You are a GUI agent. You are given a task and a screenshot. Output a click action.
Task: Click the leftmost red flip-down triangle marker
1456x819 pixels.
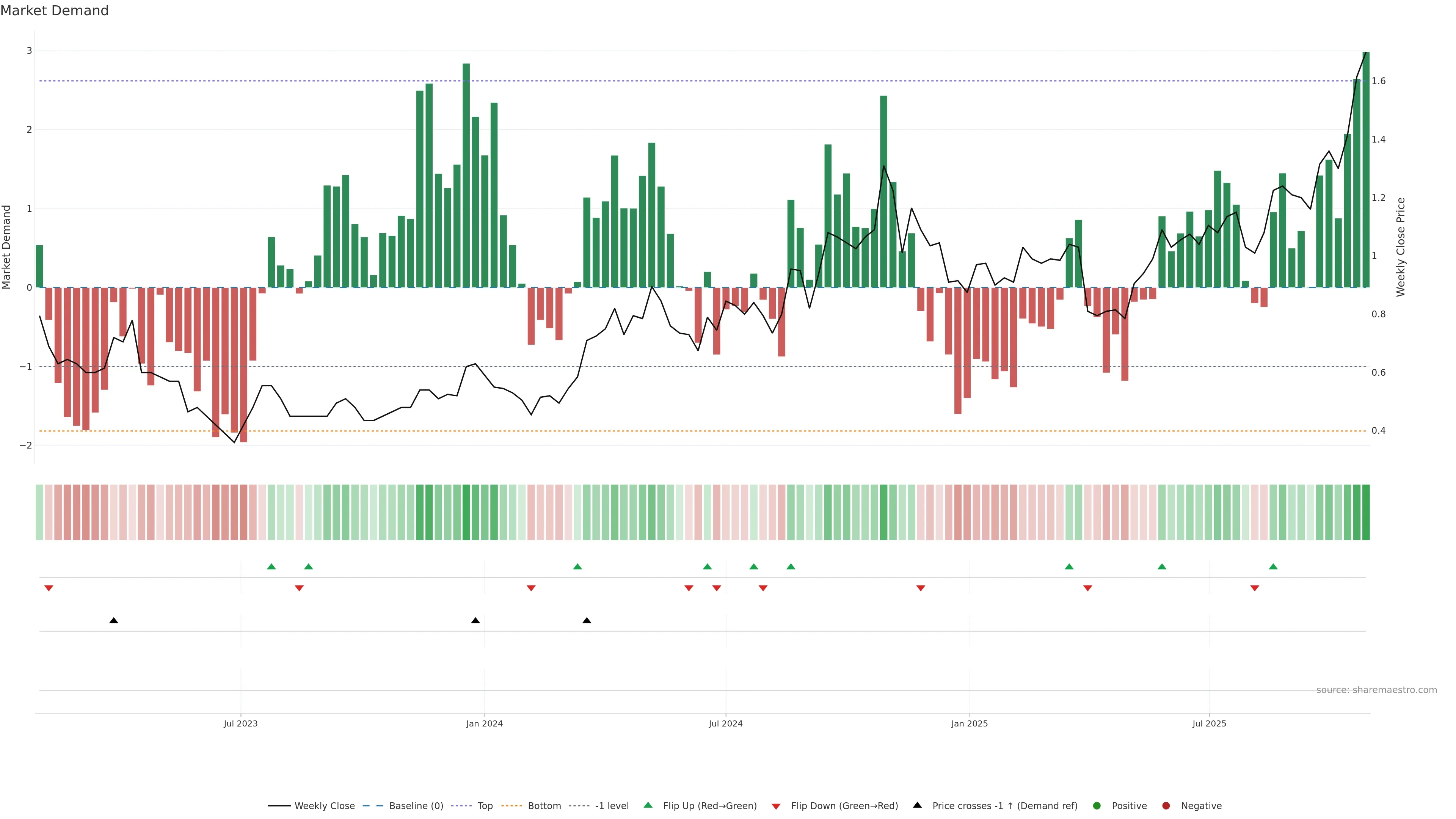coord(49,588)
